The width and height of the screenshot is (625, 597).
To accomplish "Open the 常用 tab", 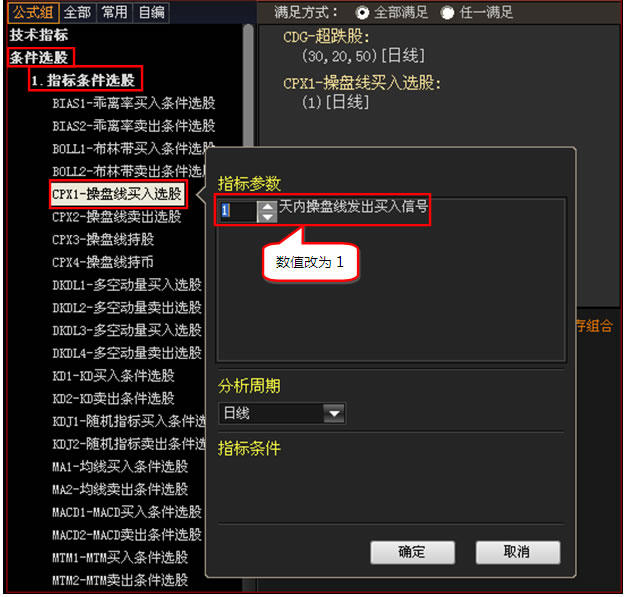I will tap(114, 12).
